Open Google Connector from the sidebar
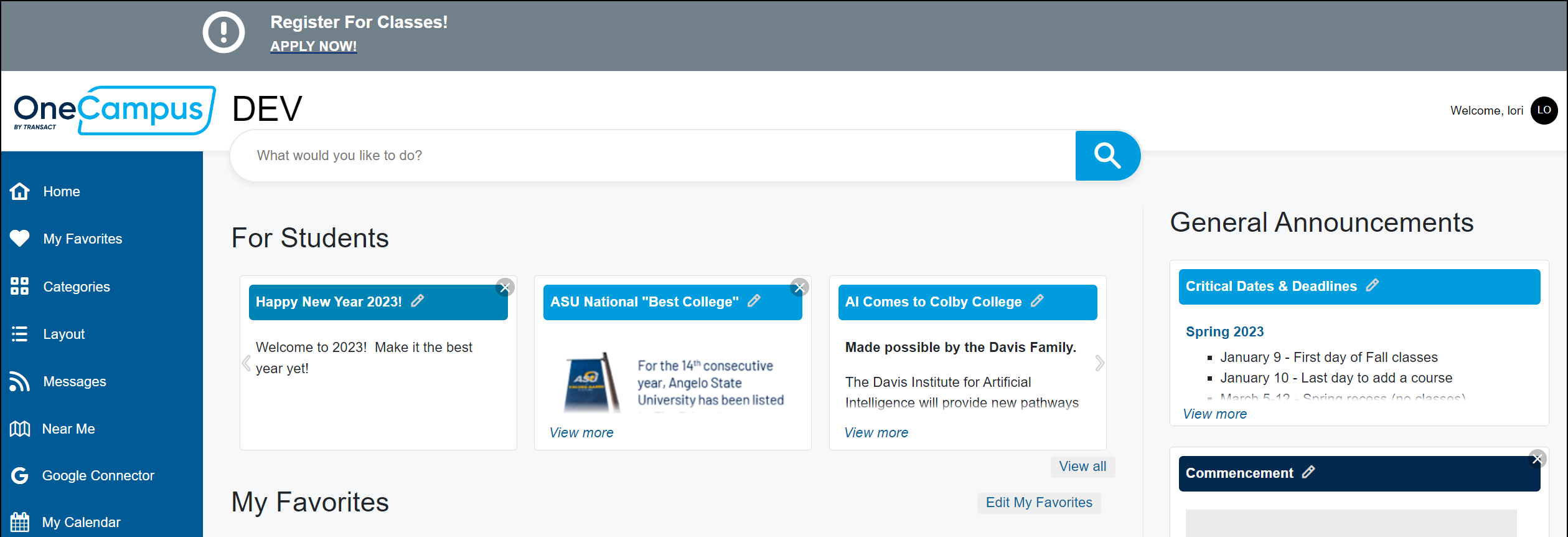1568x537 pixels. click(98, 475)
